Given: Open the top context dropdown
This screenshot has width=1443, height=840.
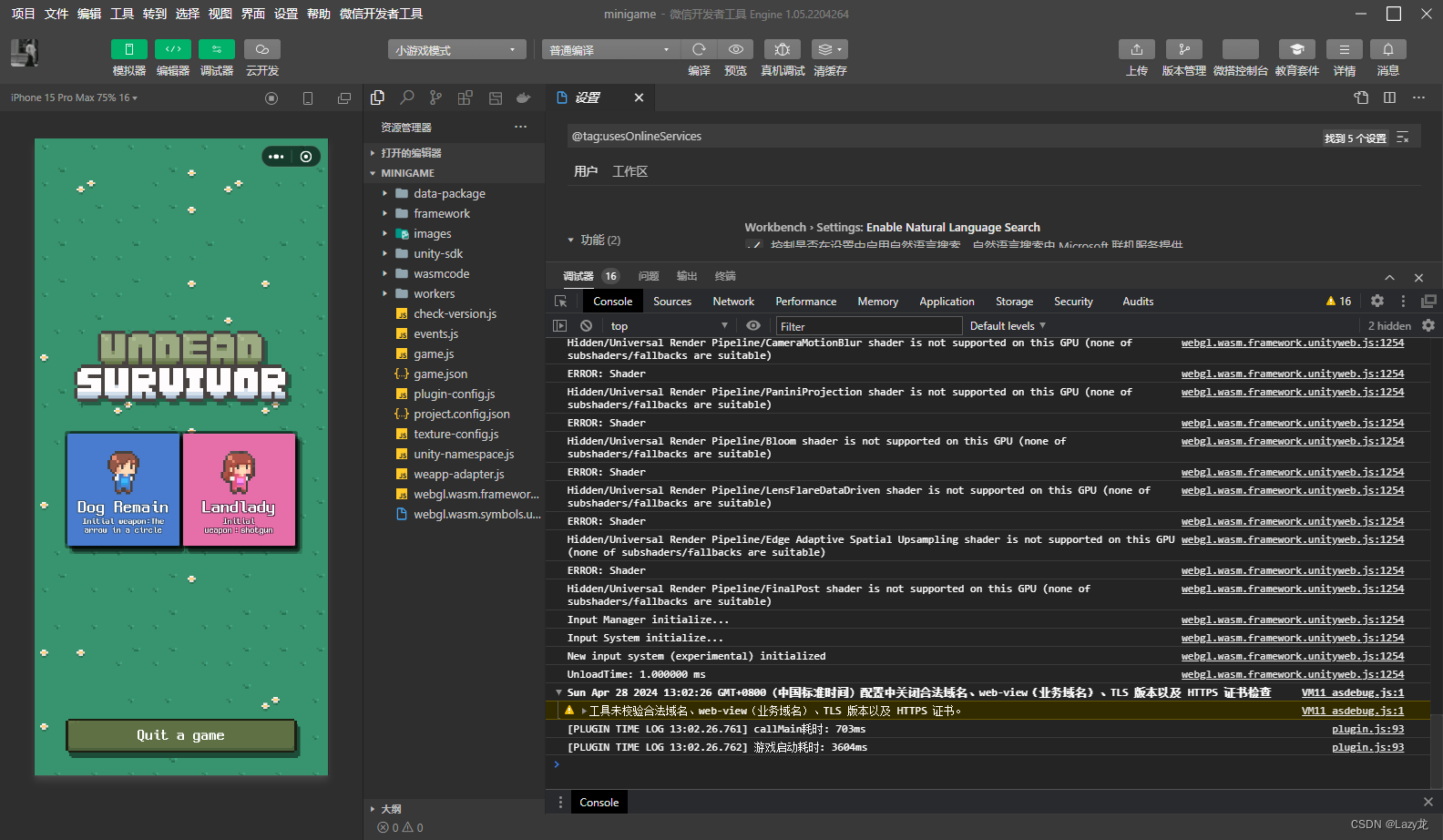Looking at the screenshot, I should pyautogui.click(x=670, y=326).
